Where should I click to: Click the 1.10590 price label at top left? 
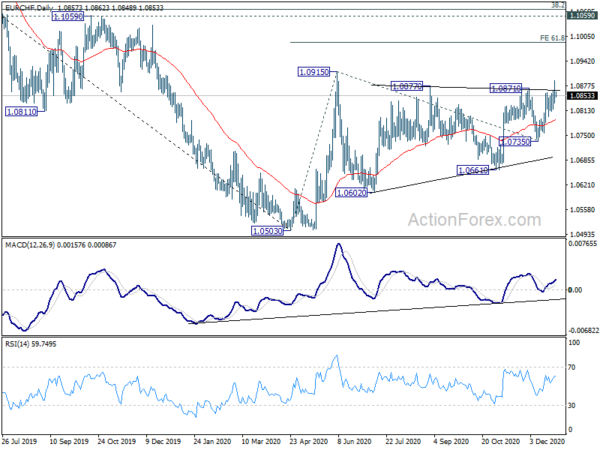(68, 16)
